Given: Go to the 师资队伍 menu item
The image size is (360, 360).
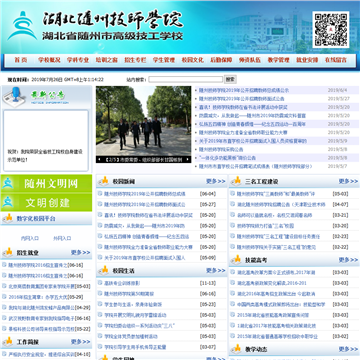Looking at the screenshot, I should coord(250,60).
